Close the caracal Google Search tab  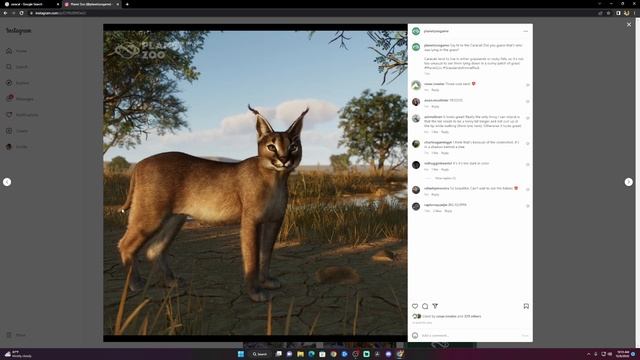click(57, 4)
